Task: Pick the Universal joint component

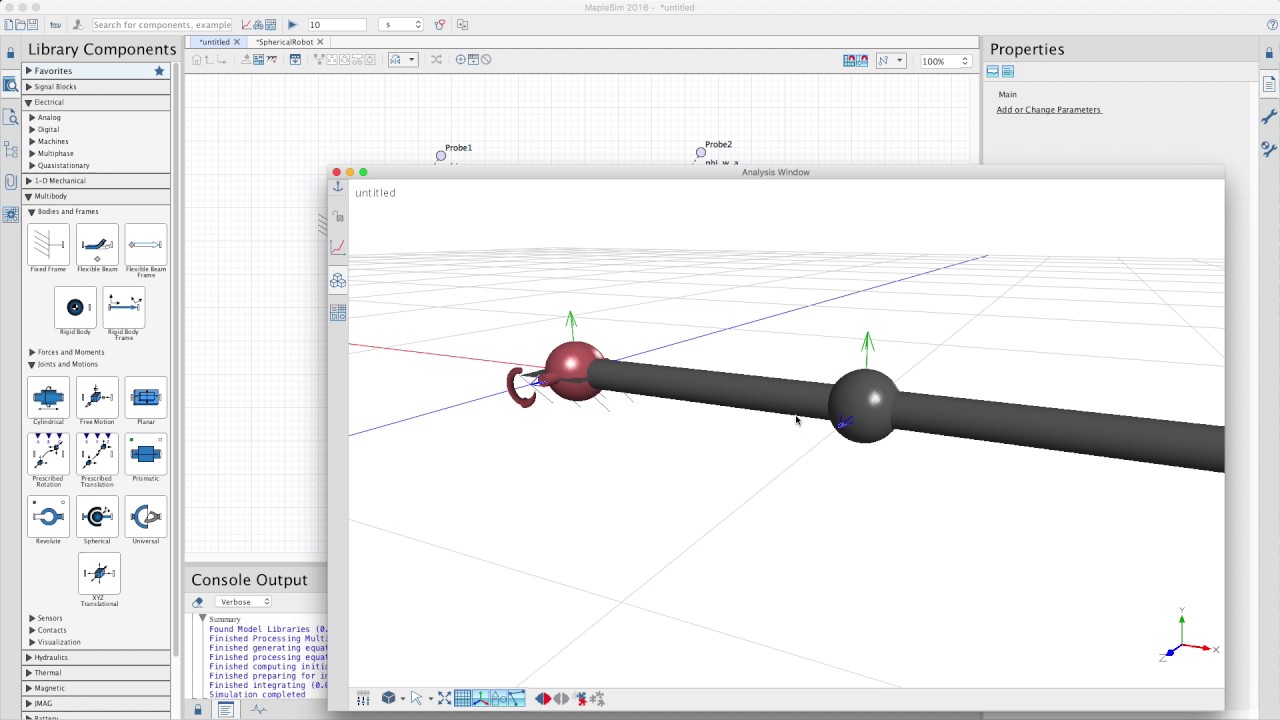Action: click(x=145, y=516)
